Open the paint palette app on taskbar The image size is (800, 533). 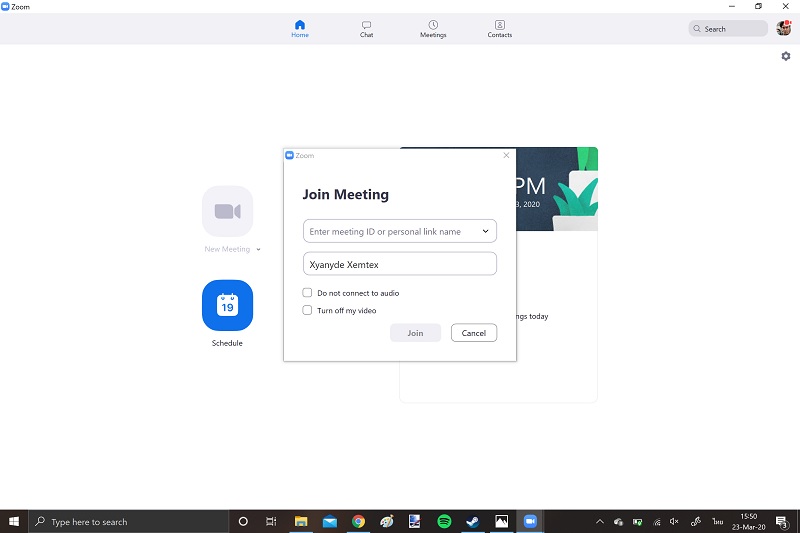387,521
